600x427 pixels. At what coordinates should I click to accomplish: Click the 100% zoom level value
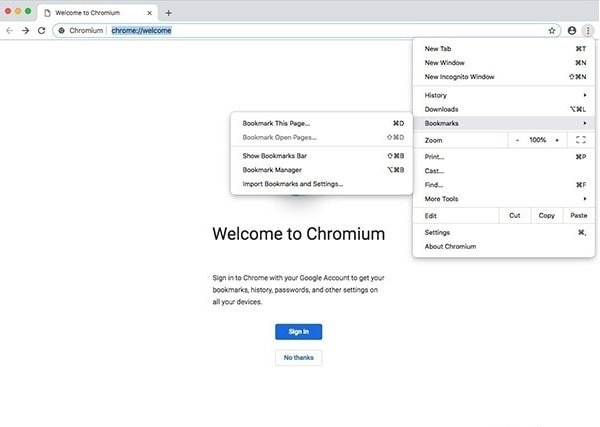537,140
